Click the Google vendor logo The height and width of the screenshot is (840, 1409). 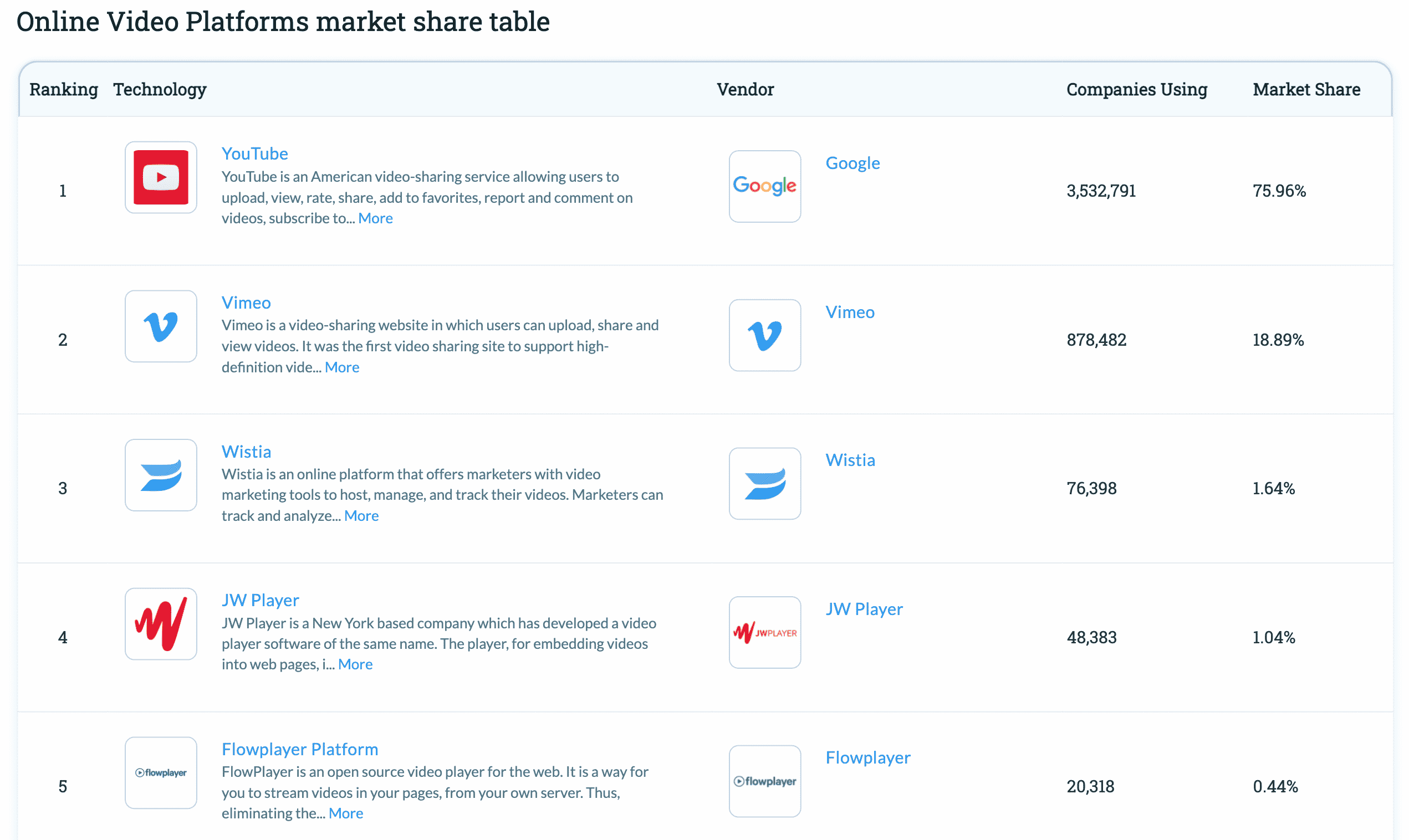[x=764, y=186]
